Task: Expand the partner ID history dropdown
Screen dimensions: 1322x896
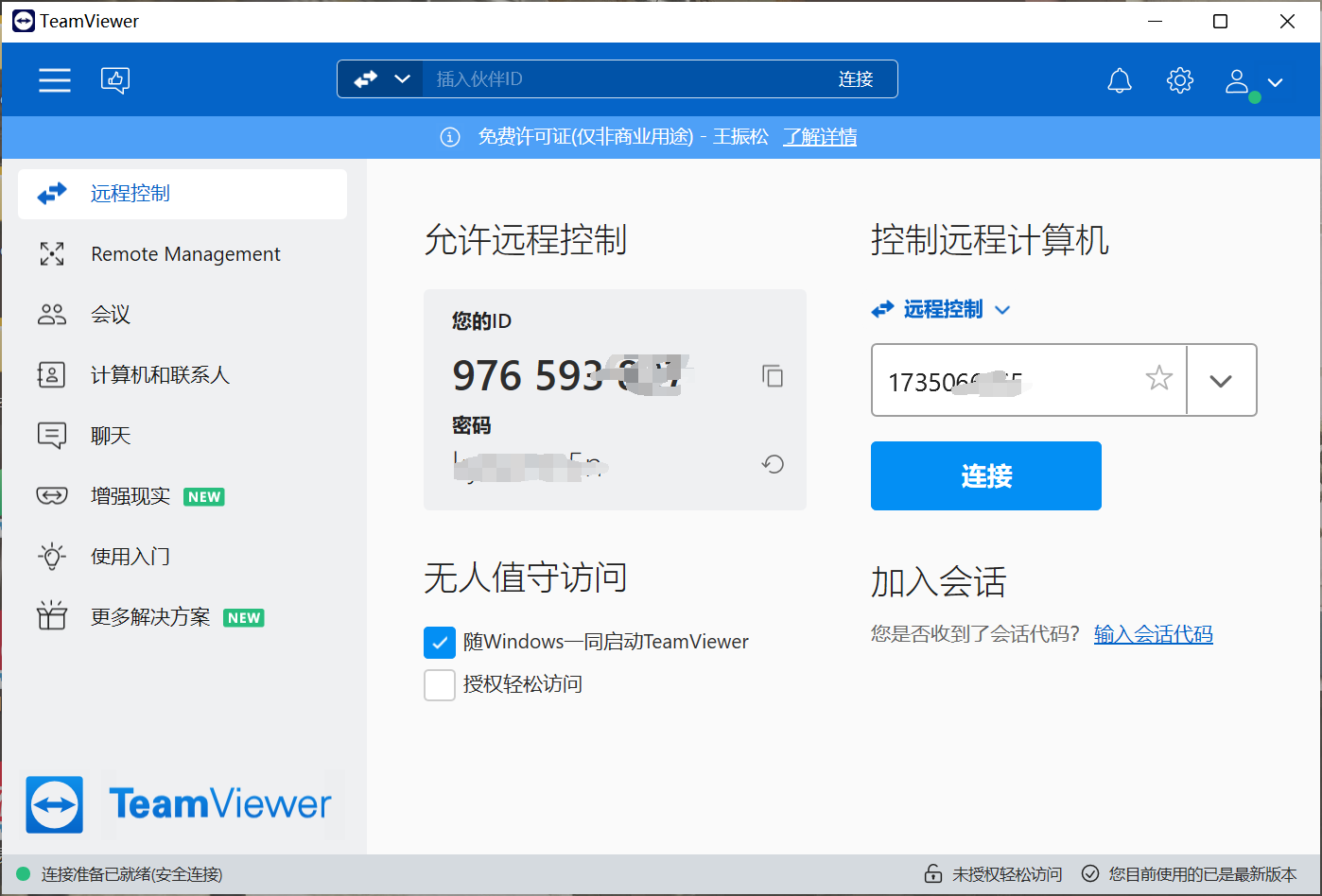Action: (x=1221, y=381)
